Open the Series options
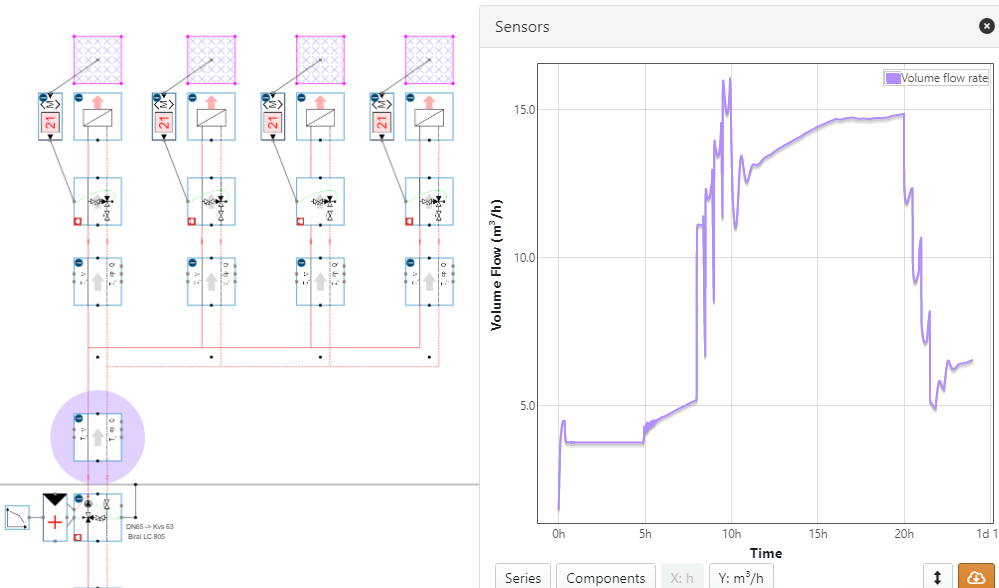 tap(522, 577)
